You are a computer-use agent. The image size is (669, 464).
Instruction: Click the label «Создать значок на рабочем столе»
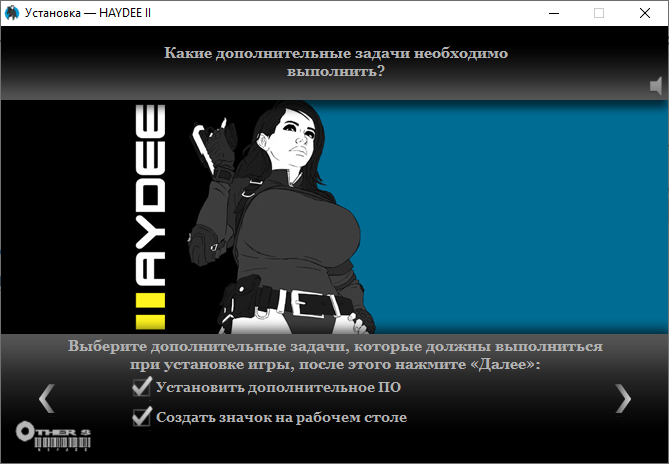click(x=281, y=417)
